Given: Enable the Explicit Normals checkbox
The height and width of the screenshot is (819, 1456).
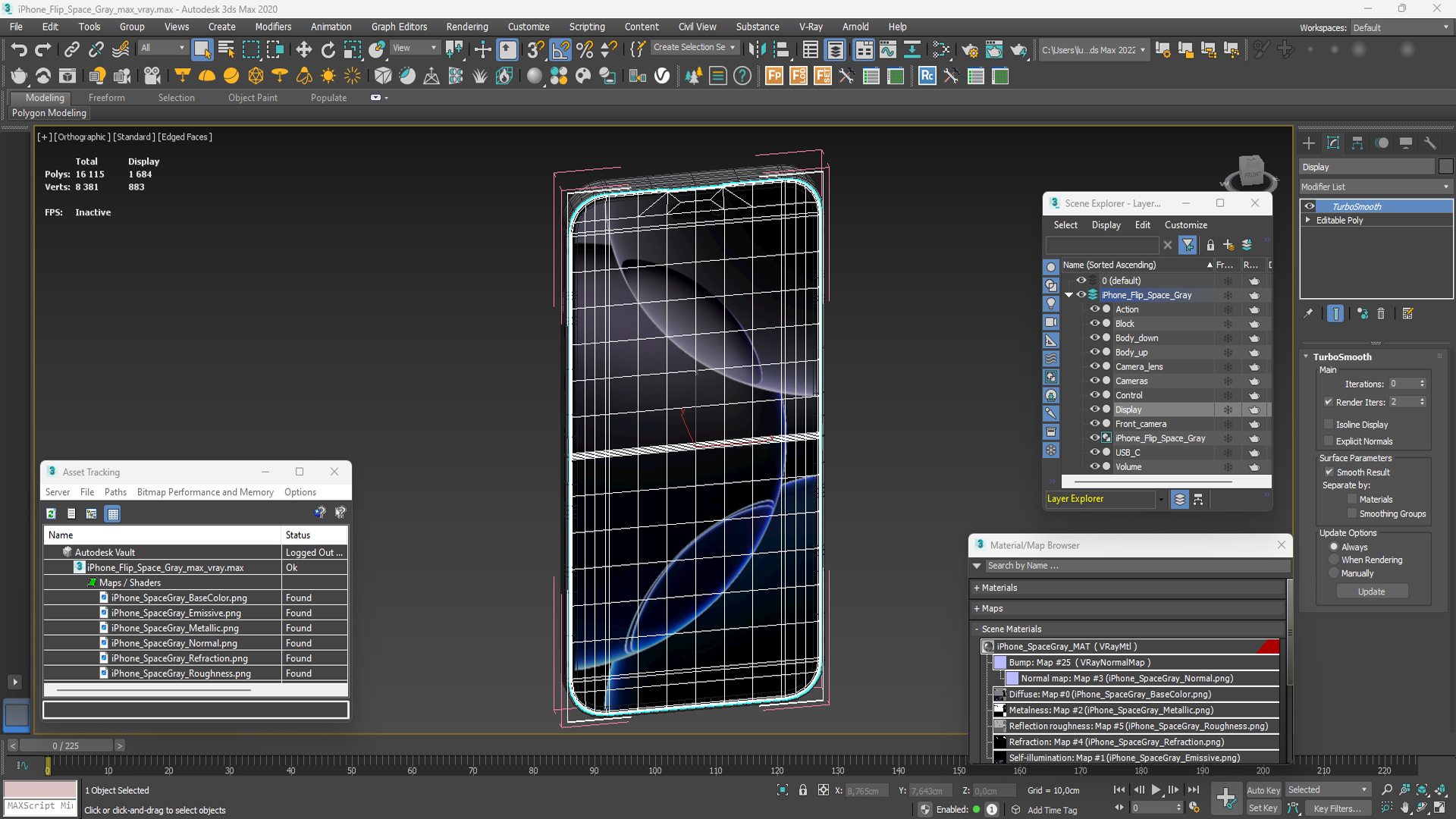Looking at the screenshot, I should tap(1328, 441).
